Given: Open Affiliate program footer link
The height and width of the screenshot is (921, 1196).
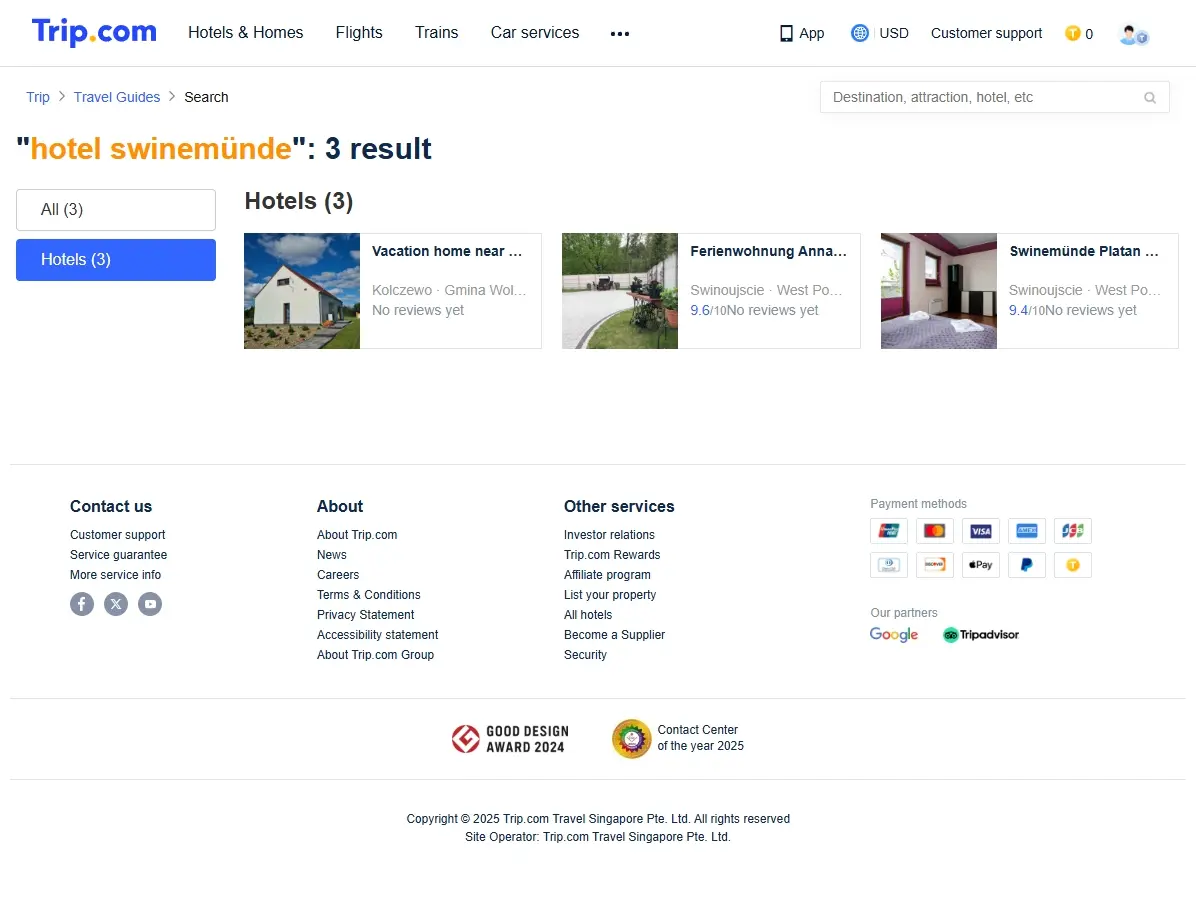Looking at the screenshot, I should pos(607,575).
